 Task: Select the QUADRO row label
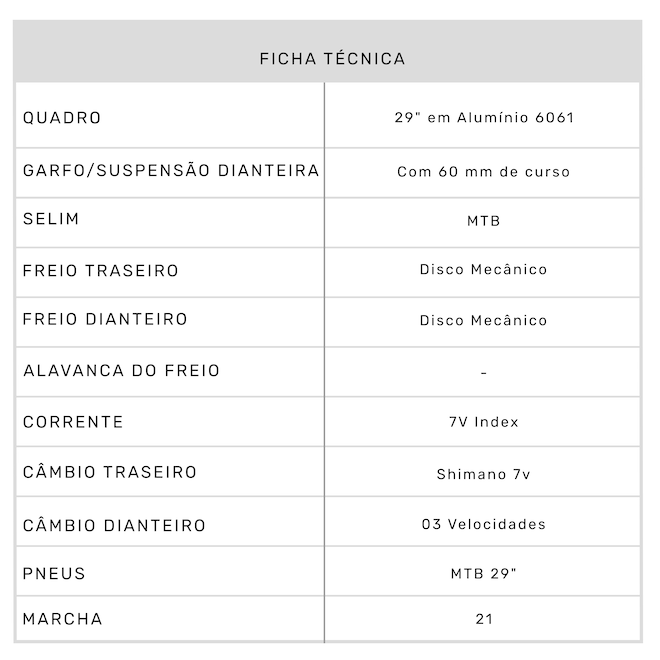(x=62, y=118)
